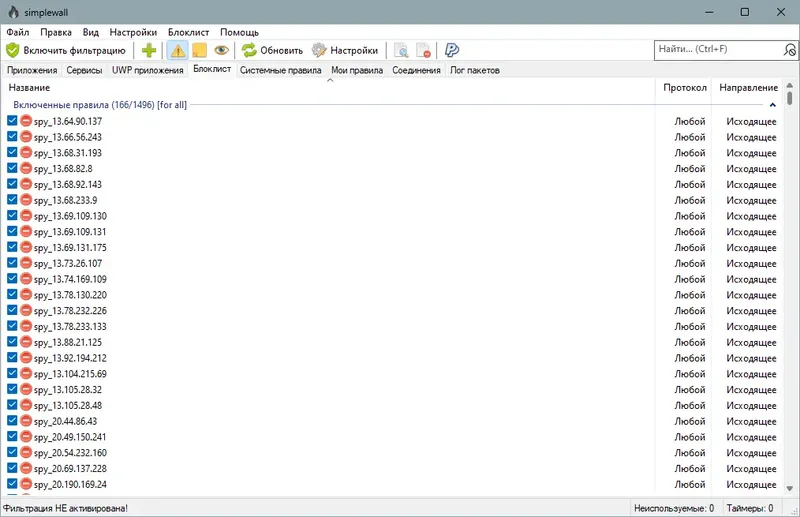Click block icon of spy_13.78.232.226
The height and width of the screenshot is (517, 800).
tap(26, 310)
